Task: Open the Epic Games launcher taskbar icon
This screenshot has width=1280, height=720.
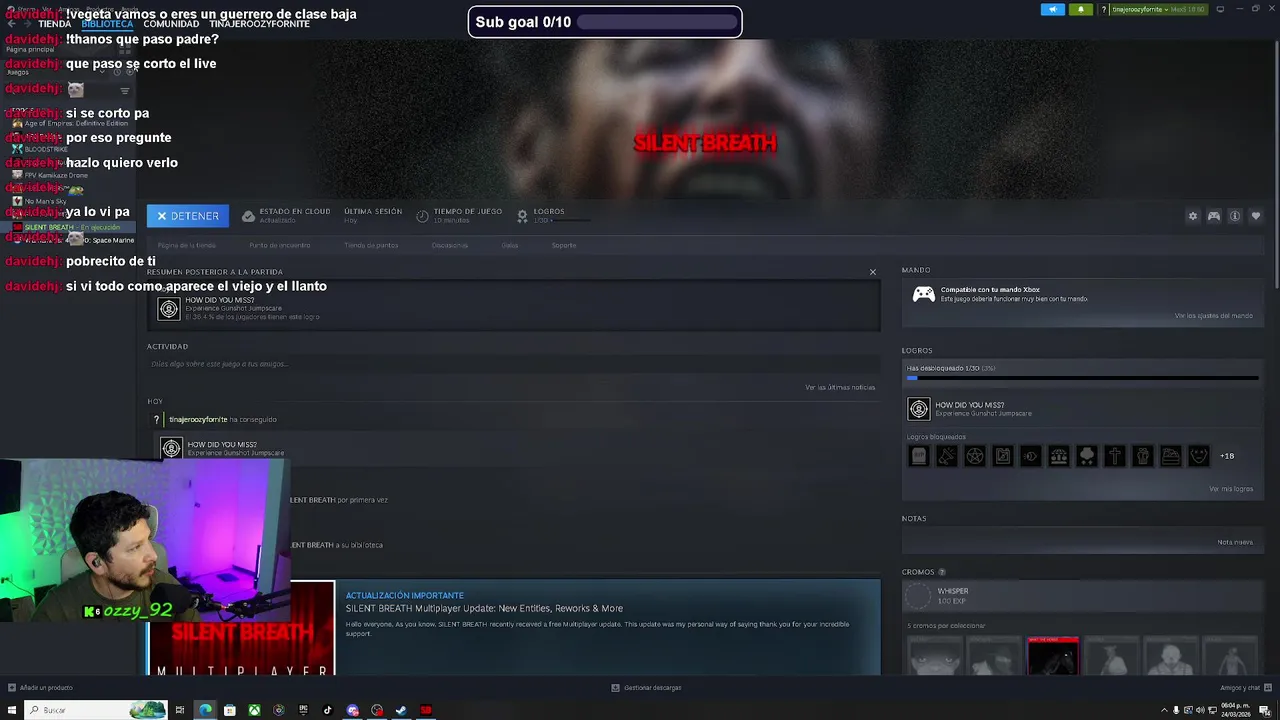Action: click(303, 710)
